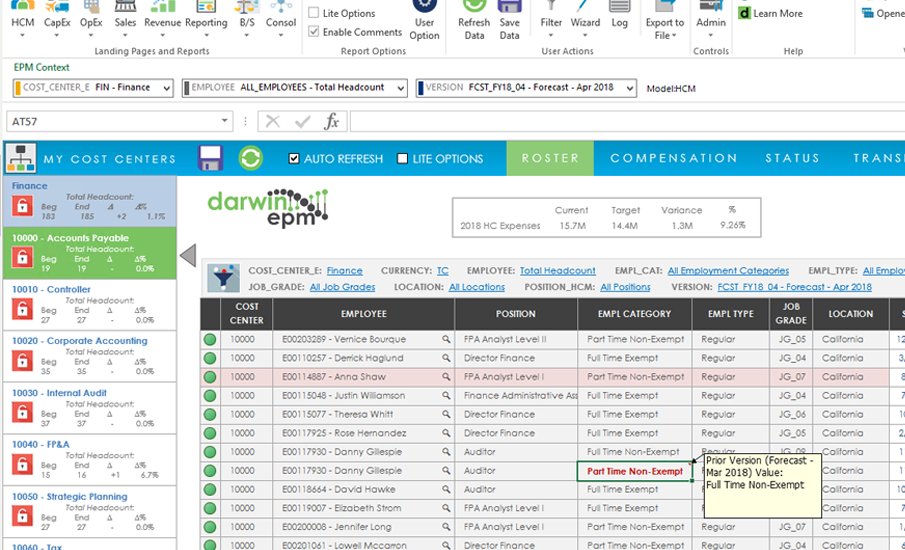Switch to the COMPENSATION tab
This screenshot has width=905, height=550.
tap(674, 158)
